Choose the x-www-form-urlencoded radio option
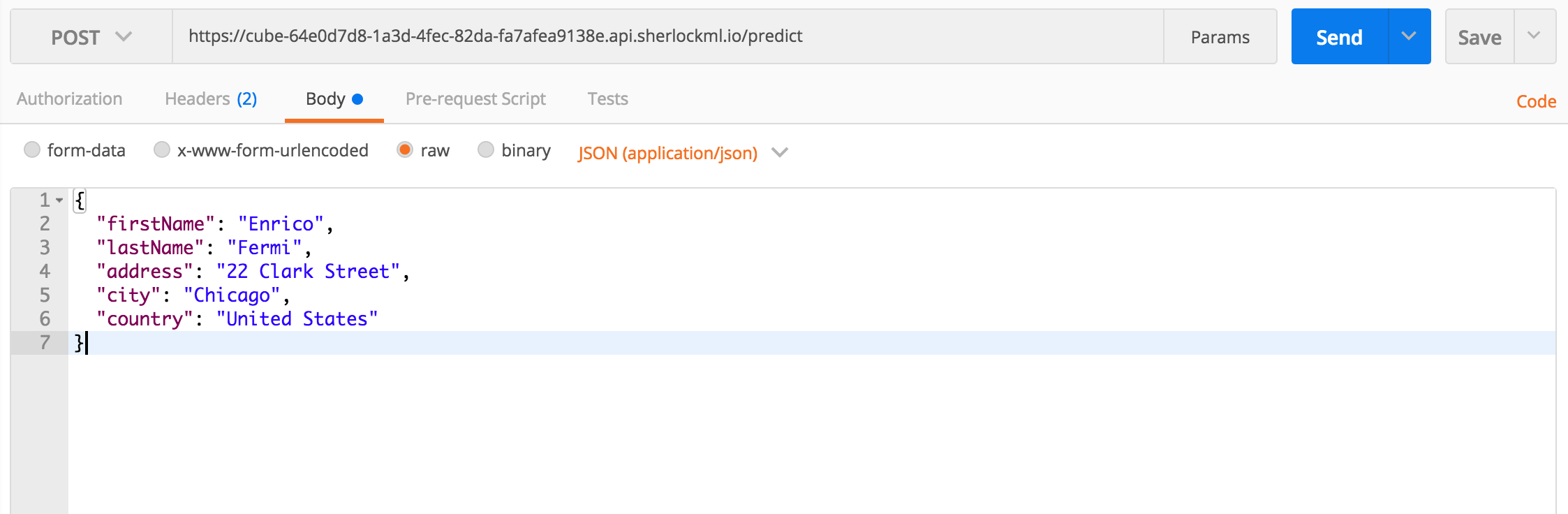The width and height of the screenshot is (1568, 514). pos(162,150)
